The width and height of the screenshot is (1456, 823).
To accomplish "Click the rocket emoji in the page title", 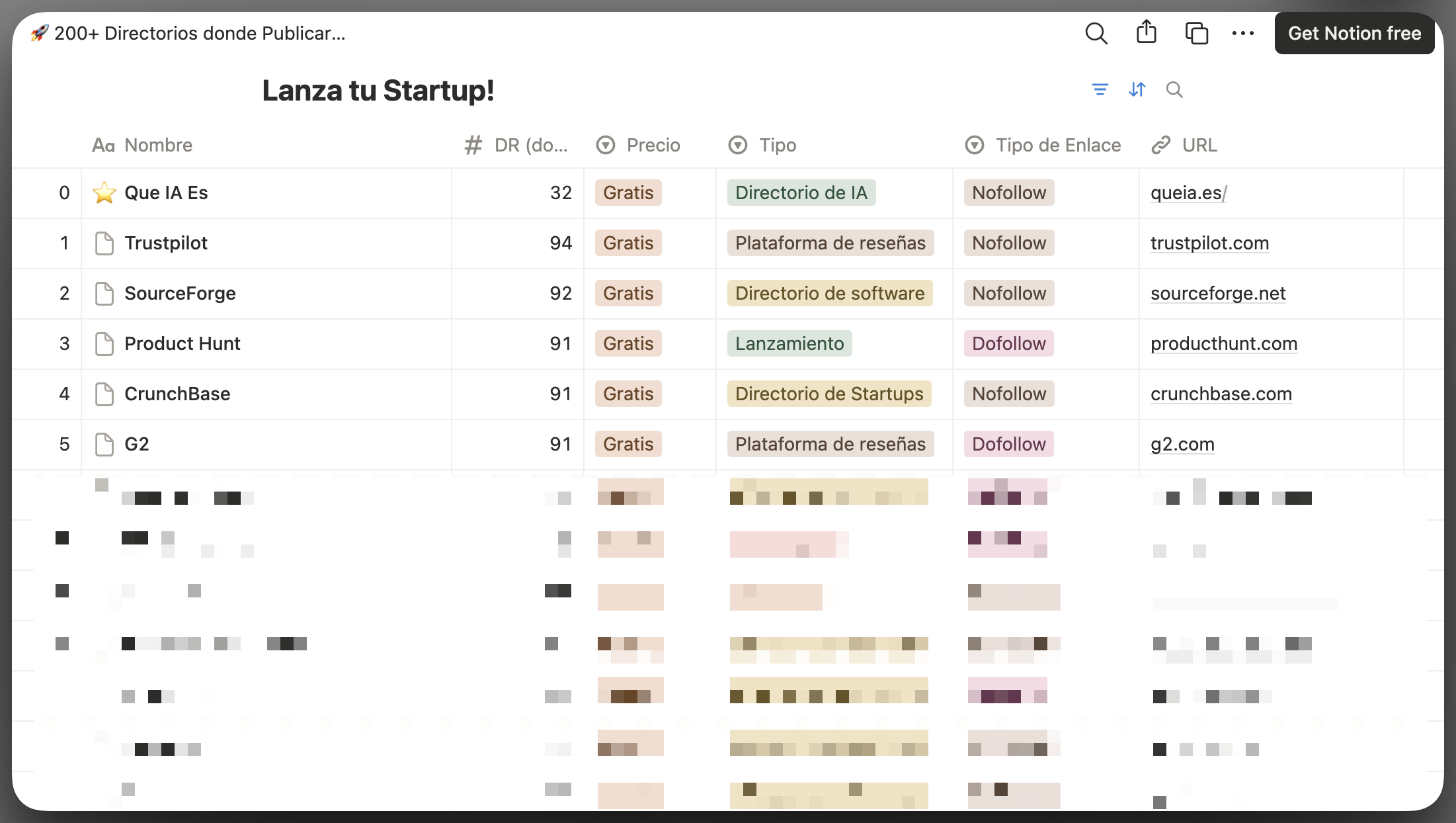I will click(38, 32).
